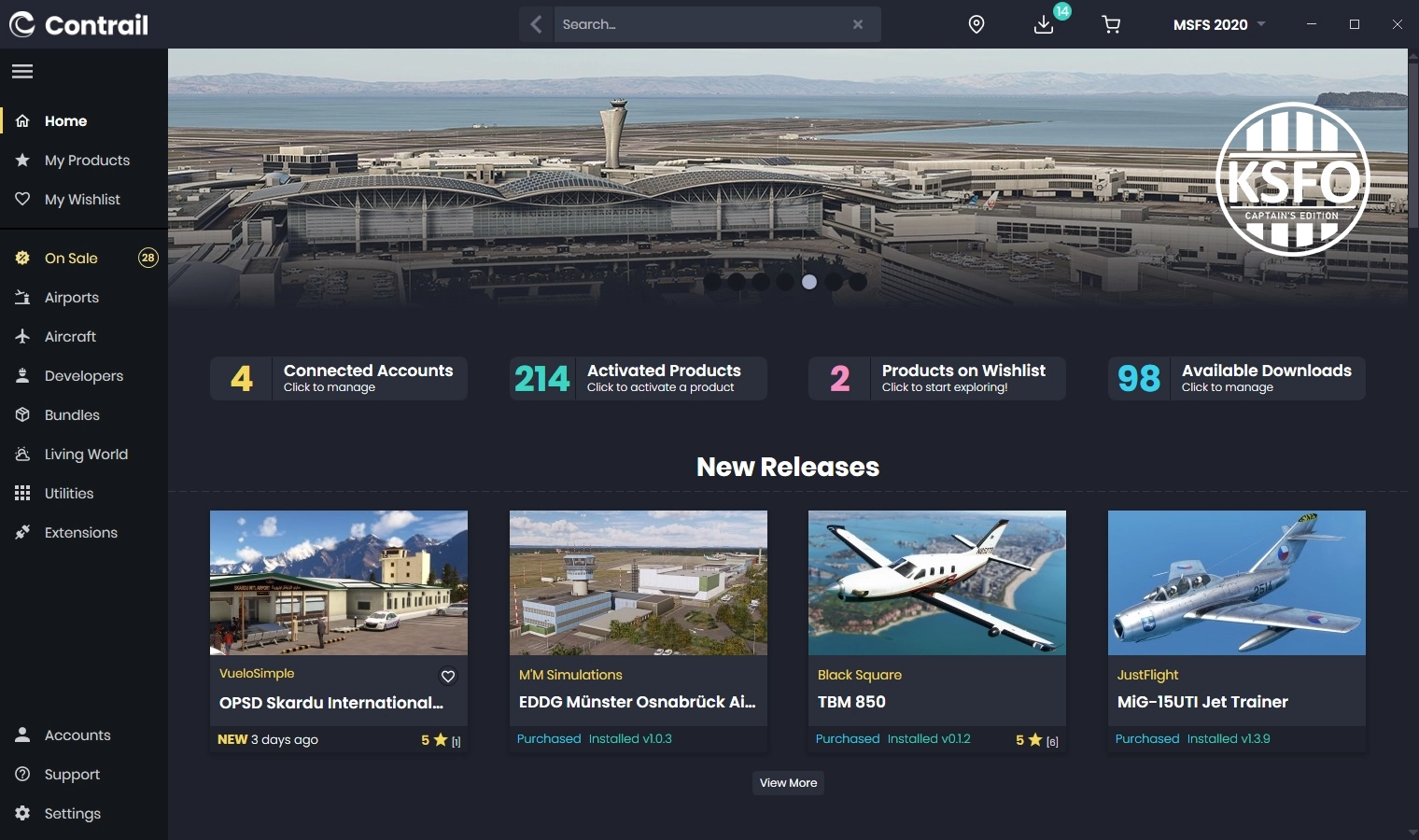Add OPSD Skardu to wishlist with the heart icon

pos(448,677)
